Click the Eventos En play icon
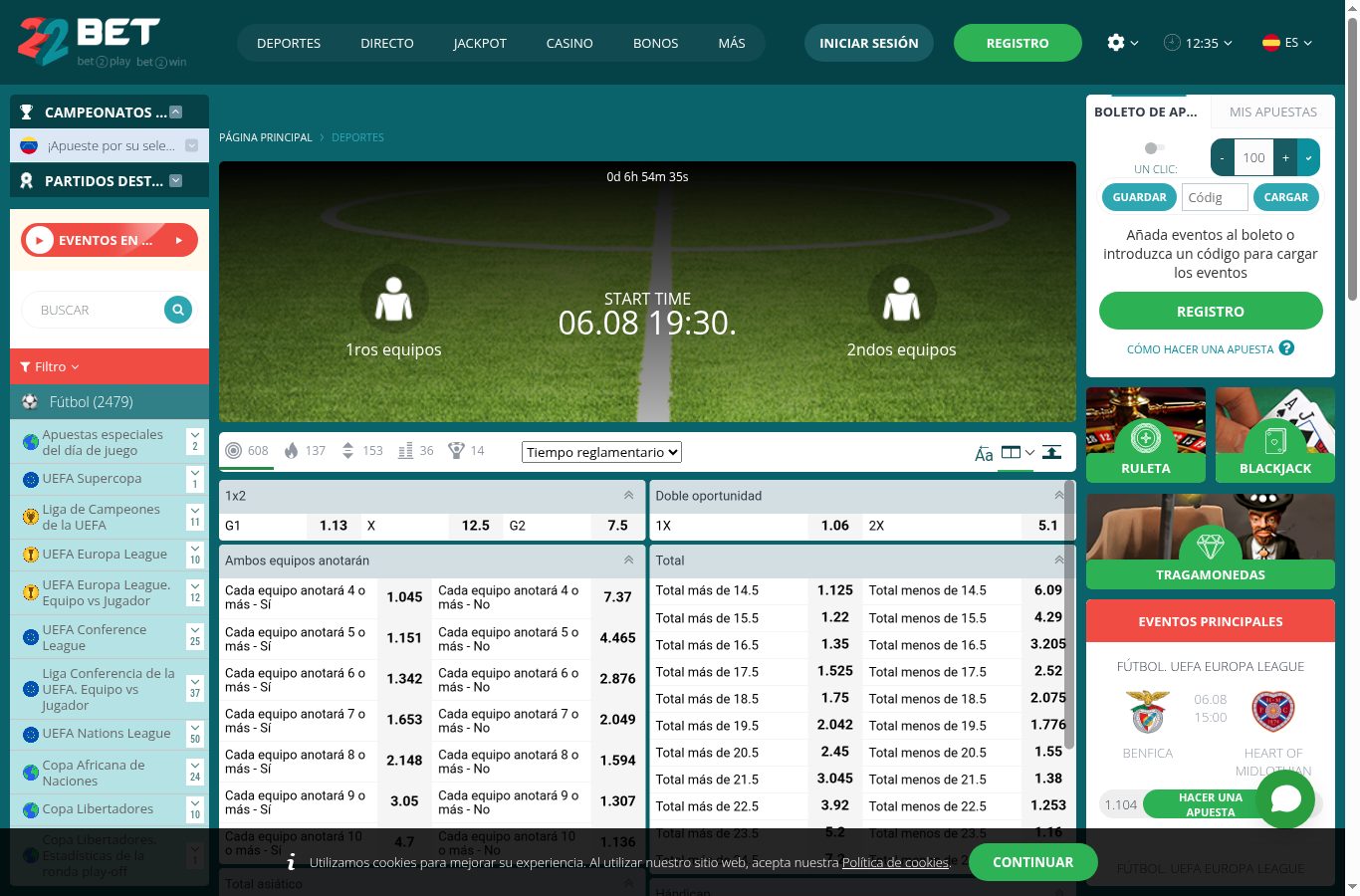1360x896 pixels. point(39,240)
